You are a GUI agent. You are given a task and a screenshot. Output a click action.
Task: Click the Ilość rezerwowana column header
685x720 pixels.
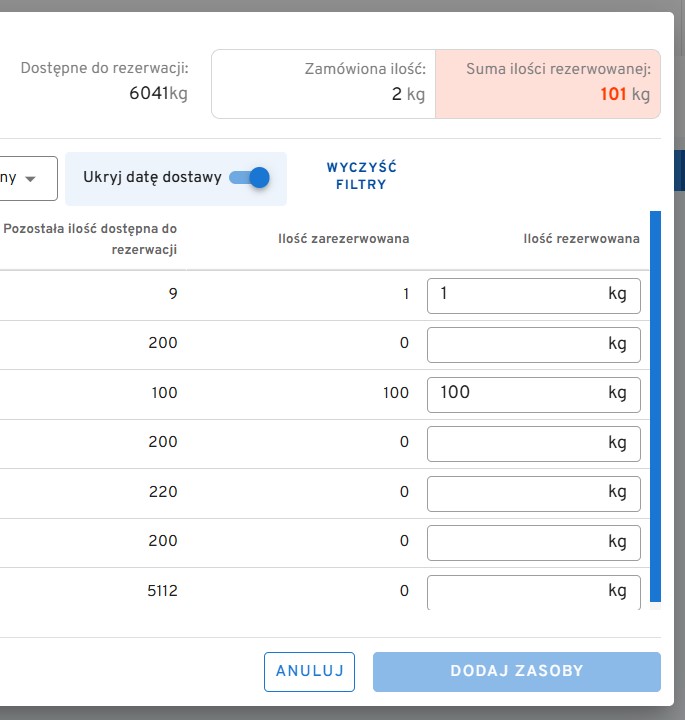pos(581,239)
